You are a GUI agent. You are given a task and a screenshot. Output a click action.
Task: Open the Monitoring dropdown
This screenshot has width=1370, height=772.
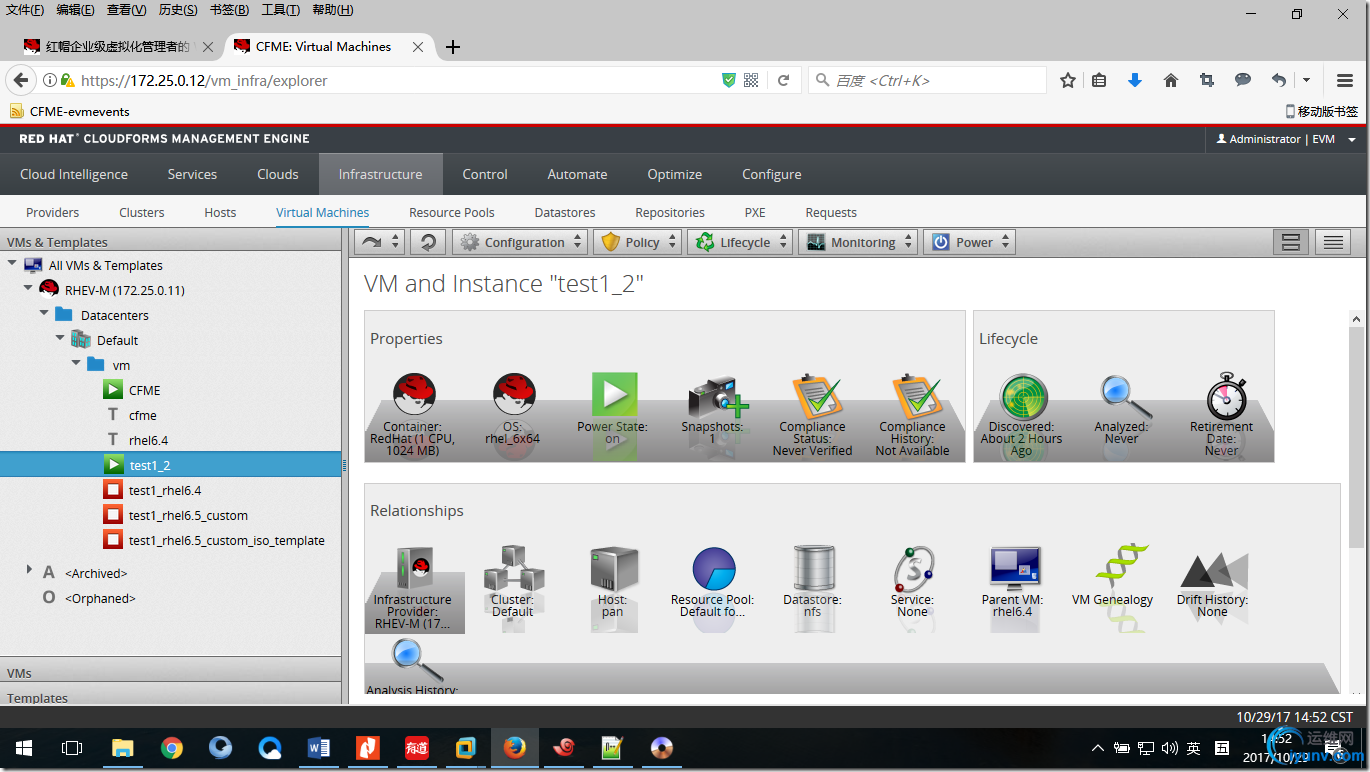point(858,242)
